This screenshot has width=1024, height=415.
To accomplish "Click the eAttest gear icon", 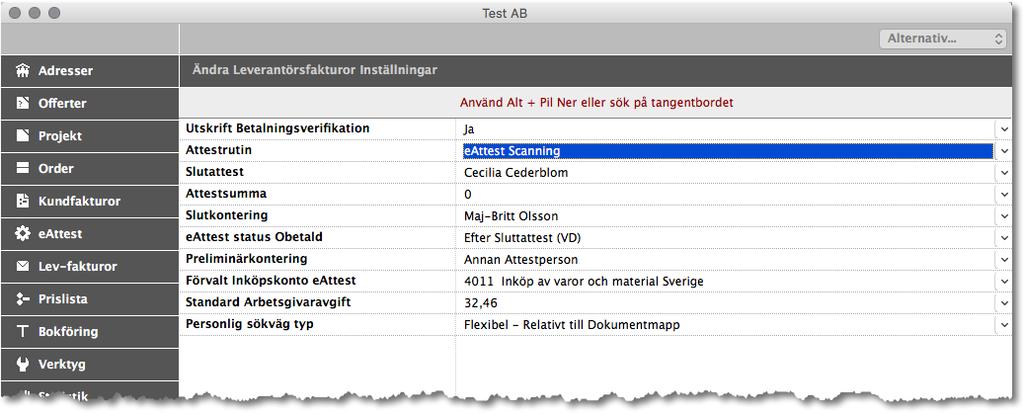I will (22, 234).
